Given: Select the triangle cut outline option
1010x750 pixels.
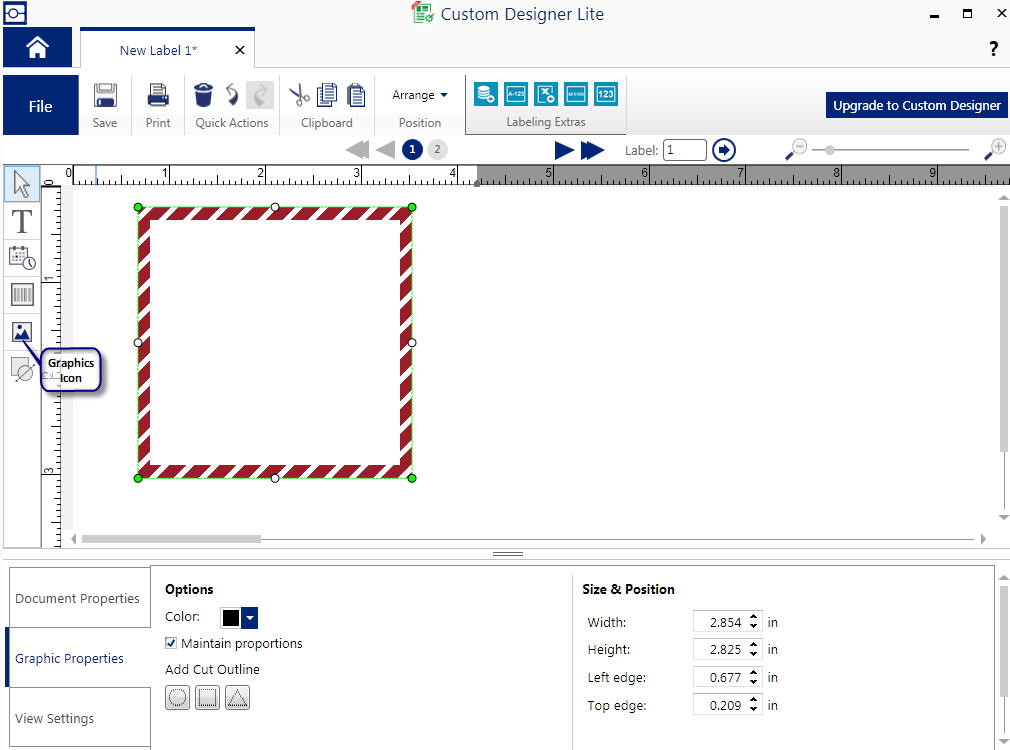Looking at the screenshot, I should (x=237, y=698).
